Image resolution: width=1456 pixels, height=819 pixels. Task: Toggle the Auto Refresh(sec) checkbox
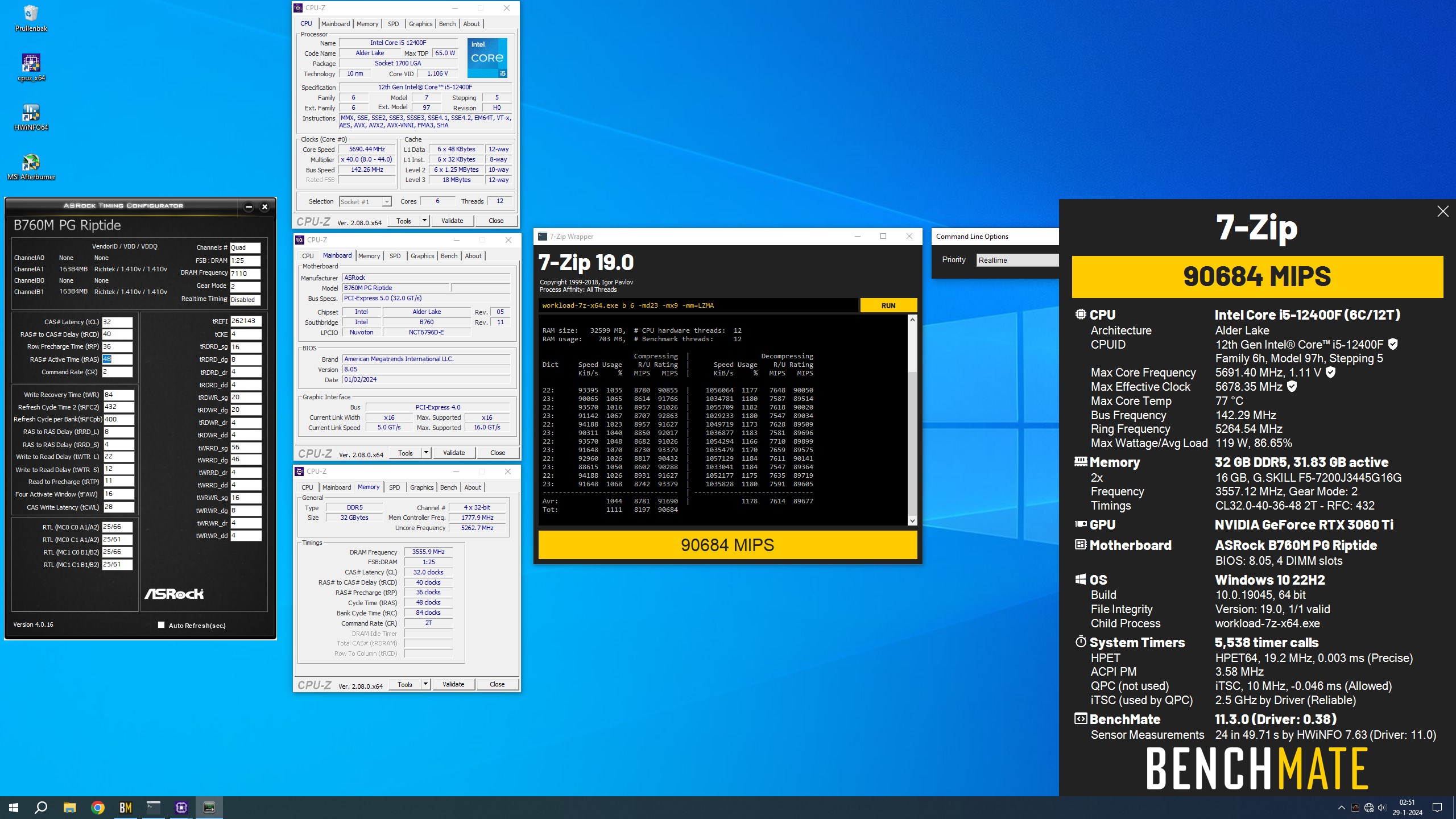click(x=161, y=625)
